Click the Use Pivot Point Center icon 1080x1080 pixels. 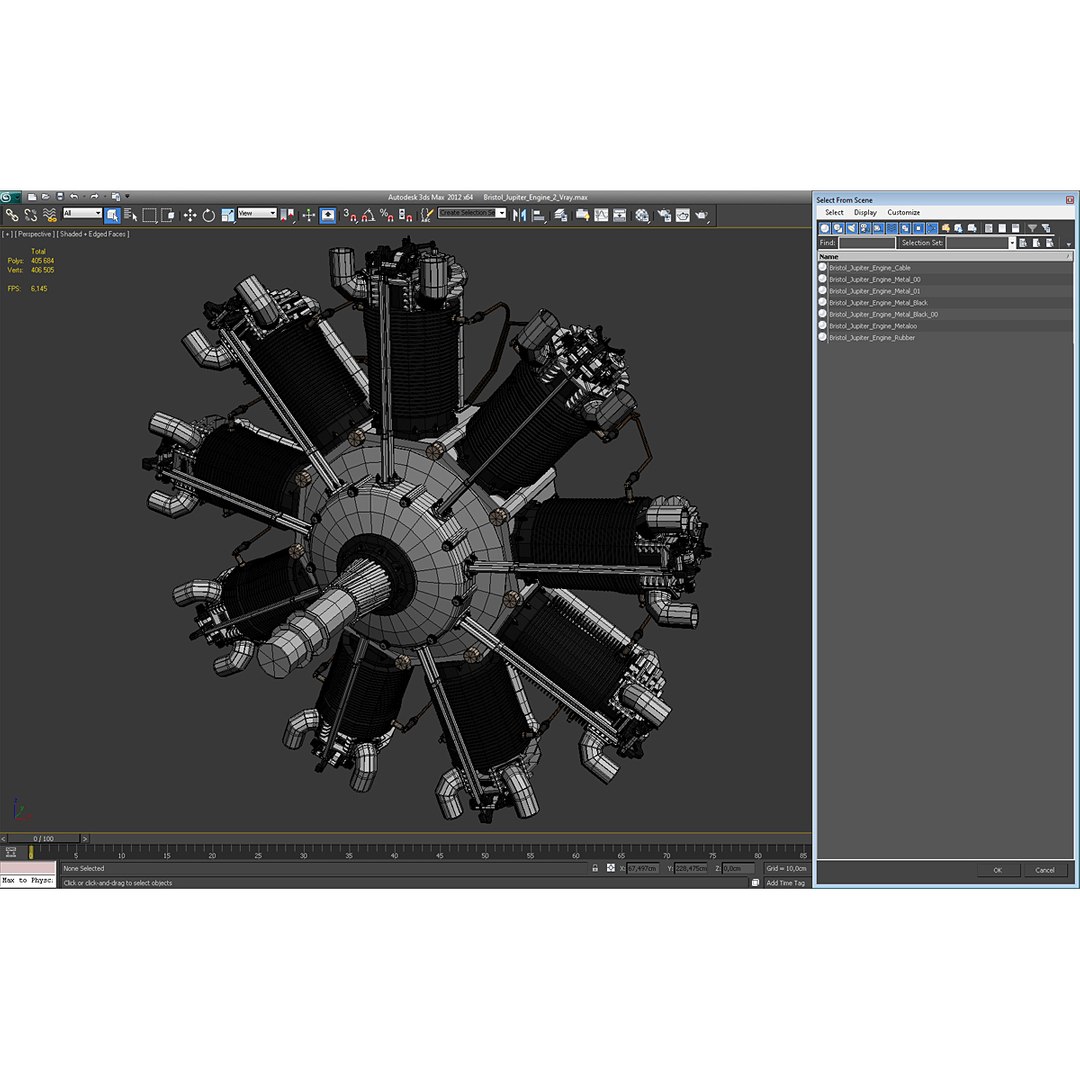coord(288,215)
